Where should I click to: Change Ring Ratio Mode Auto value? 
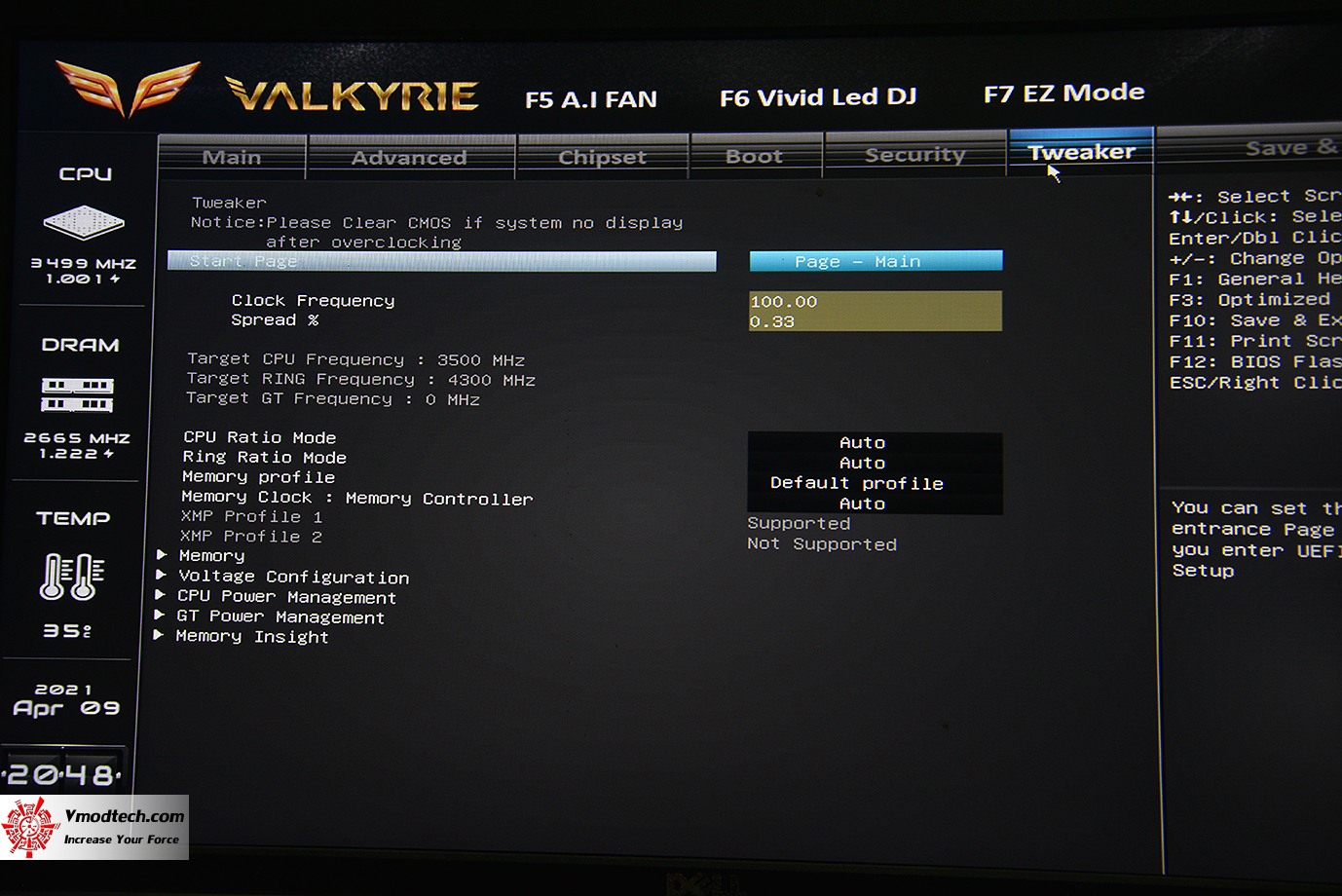coord(875,464)
